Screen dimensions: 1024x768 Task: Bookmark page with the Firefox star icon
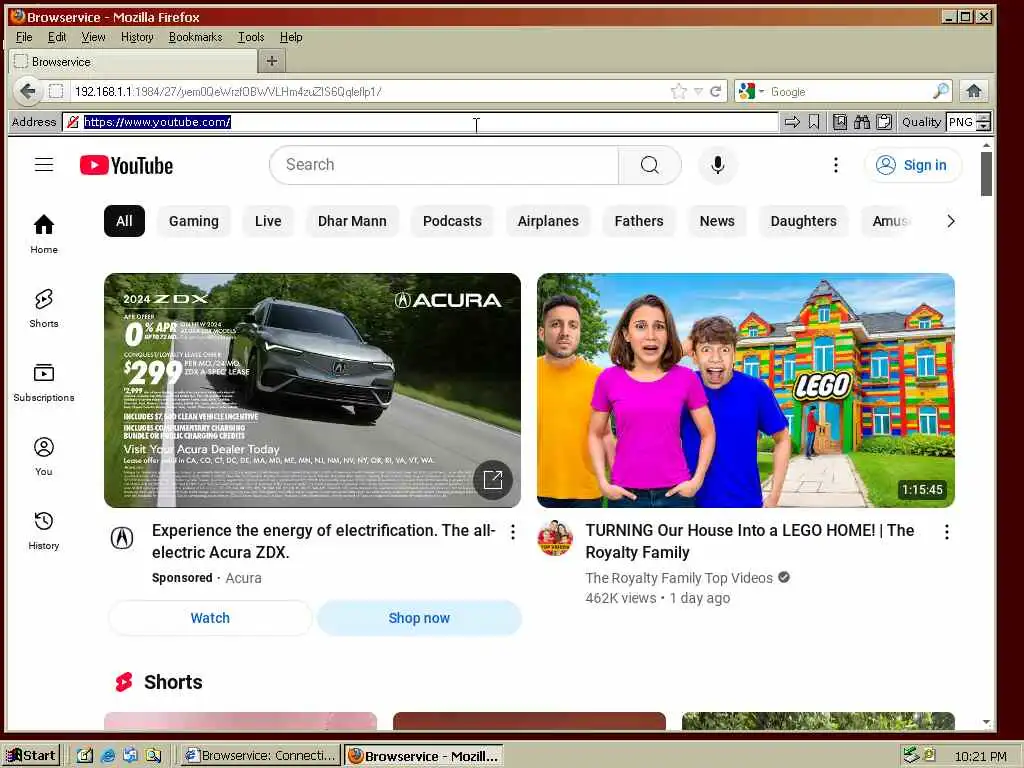click(x=679, y=91)
